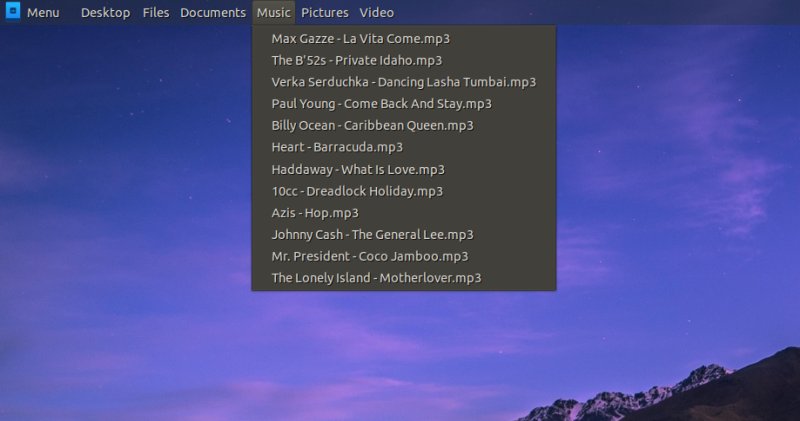Image resolution: width=800 pixels, height=421 pixels.
Task: Open the Menu label in panel
Action: (43, 13)
